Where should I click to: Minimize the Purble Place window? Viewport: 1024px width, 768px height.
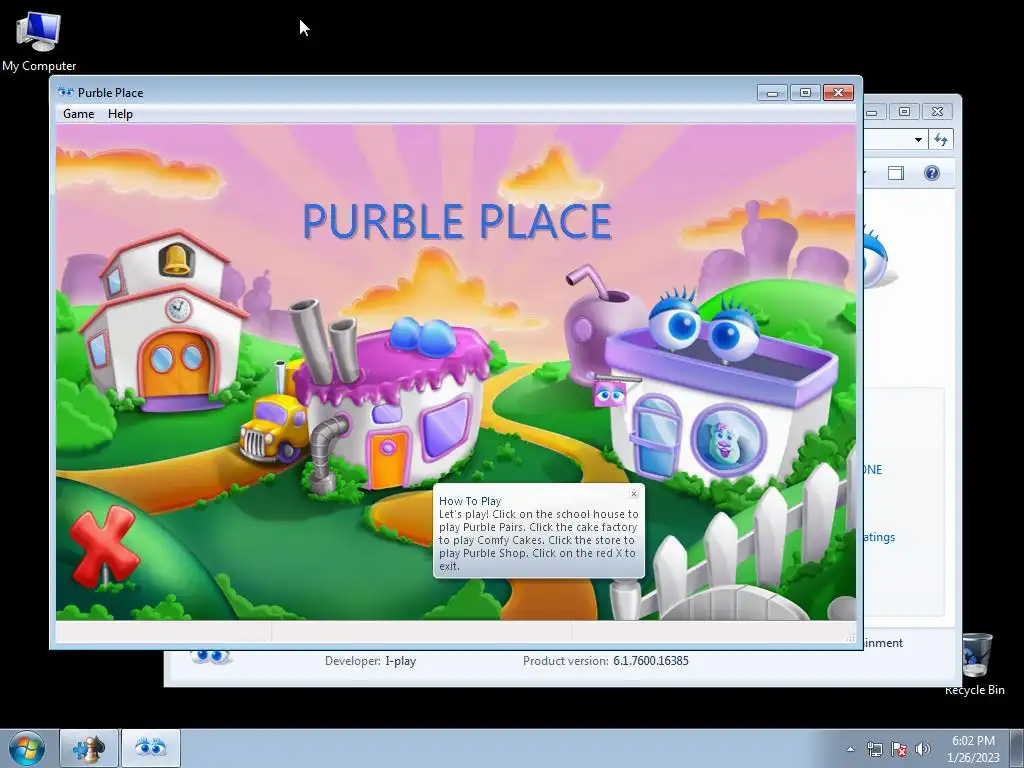coord(773,93)
